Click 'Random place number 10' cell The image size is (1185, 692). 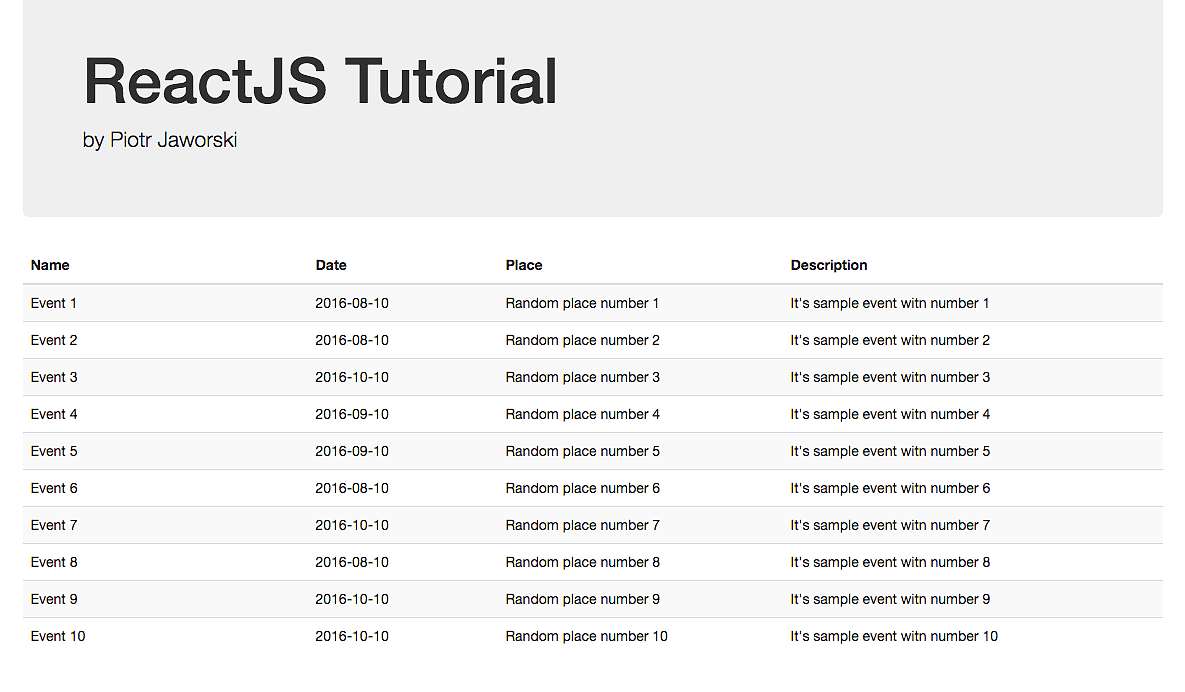click(x=586, y=636)
